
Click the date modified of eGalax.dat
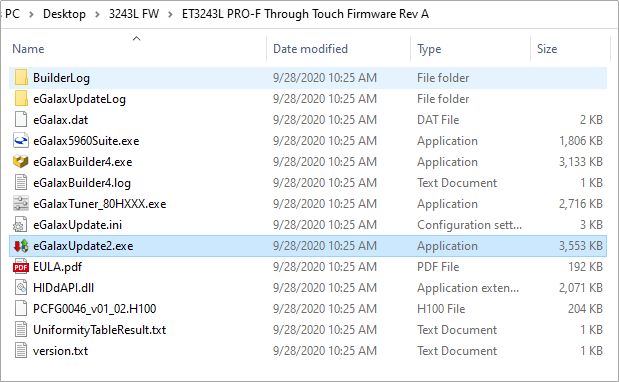click(x=325, y=120)
